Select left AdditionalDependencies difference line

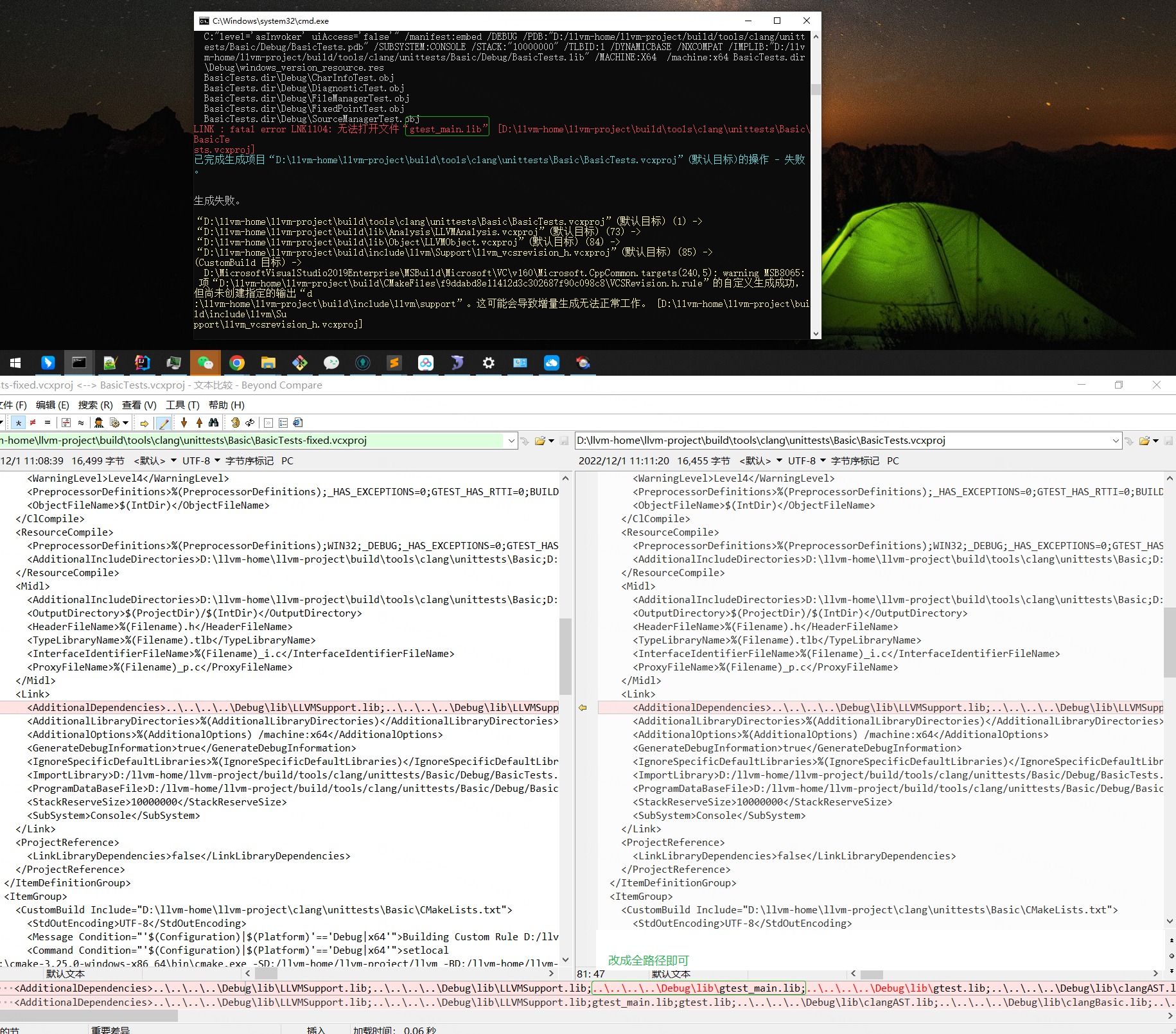click(279, 708)
